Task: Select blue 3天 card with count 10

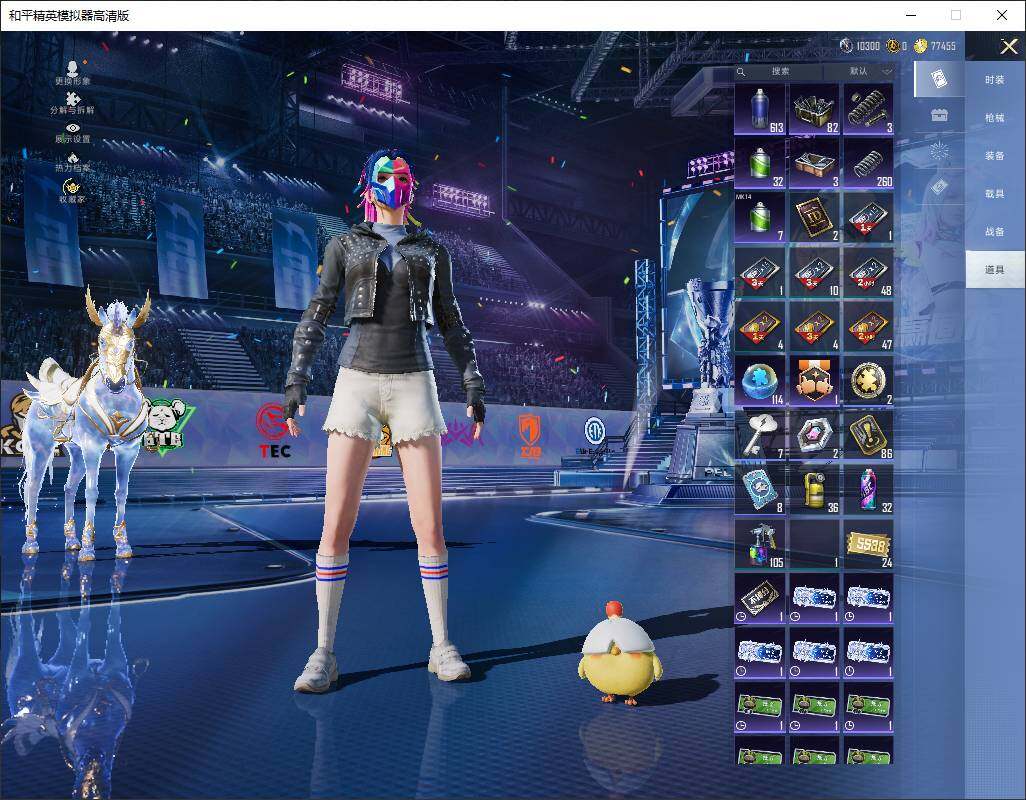Action: (814, 272)
